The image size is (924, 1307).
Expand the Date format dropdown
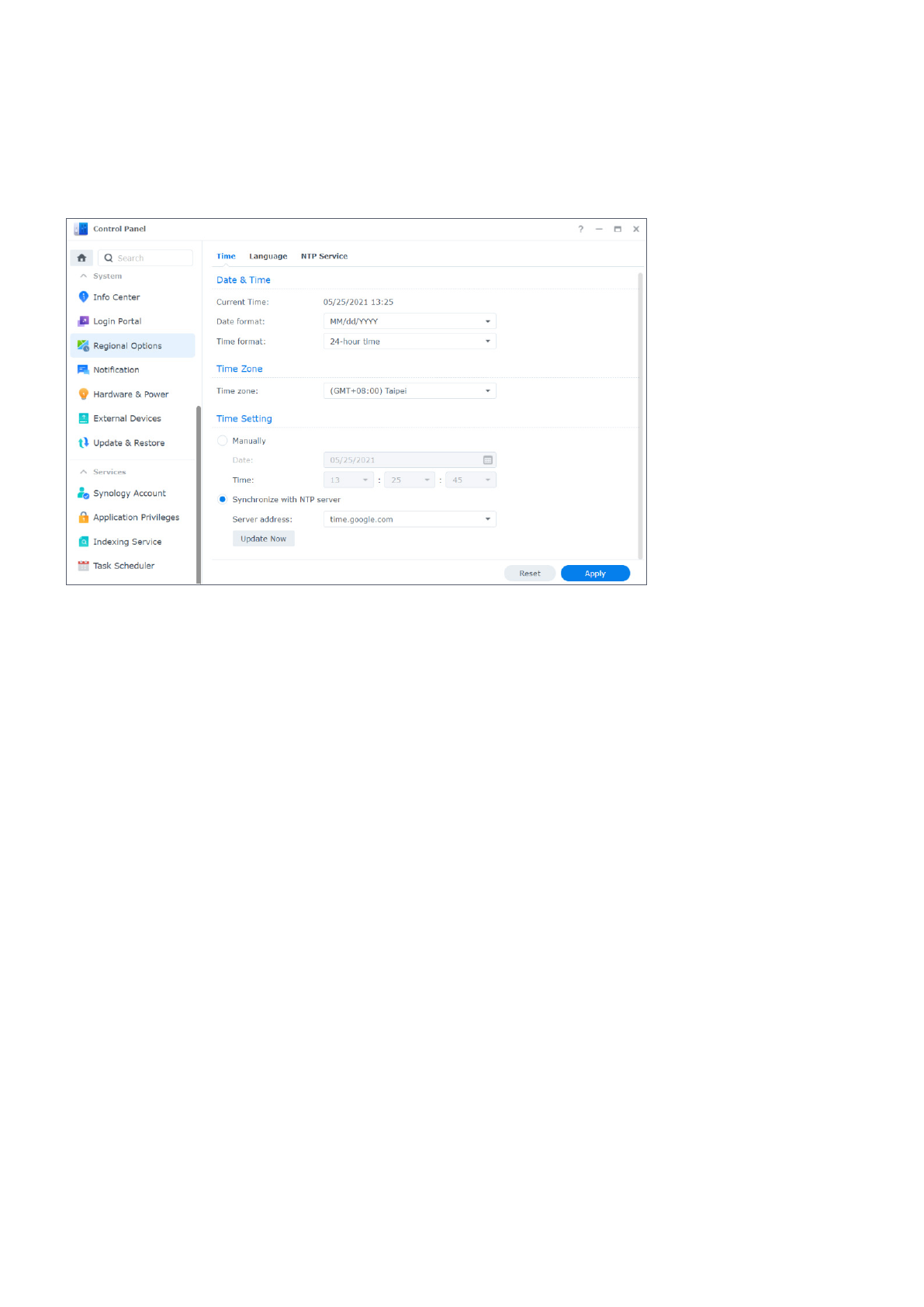coord(409,321)
